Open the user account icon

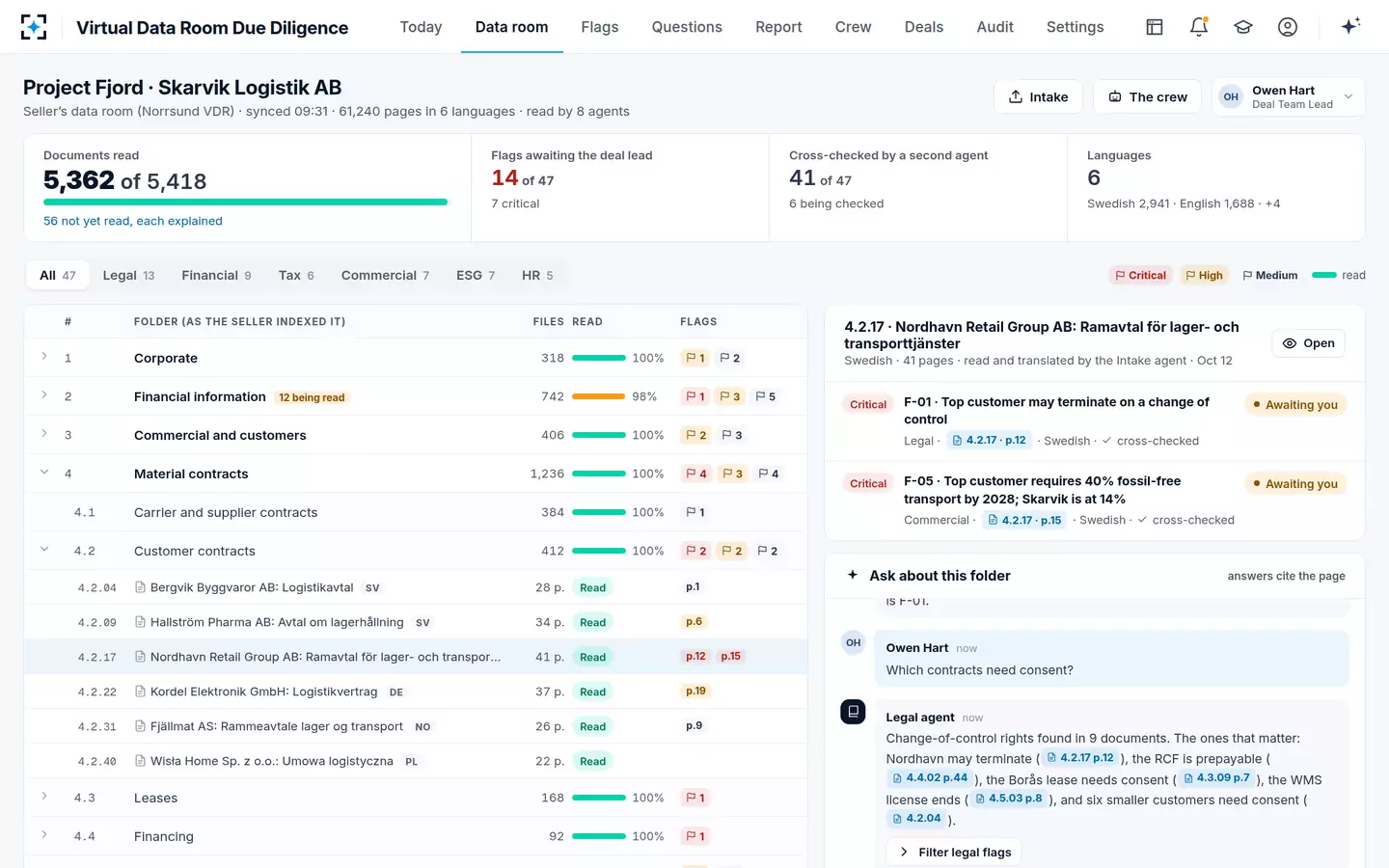coord(1288,27)
